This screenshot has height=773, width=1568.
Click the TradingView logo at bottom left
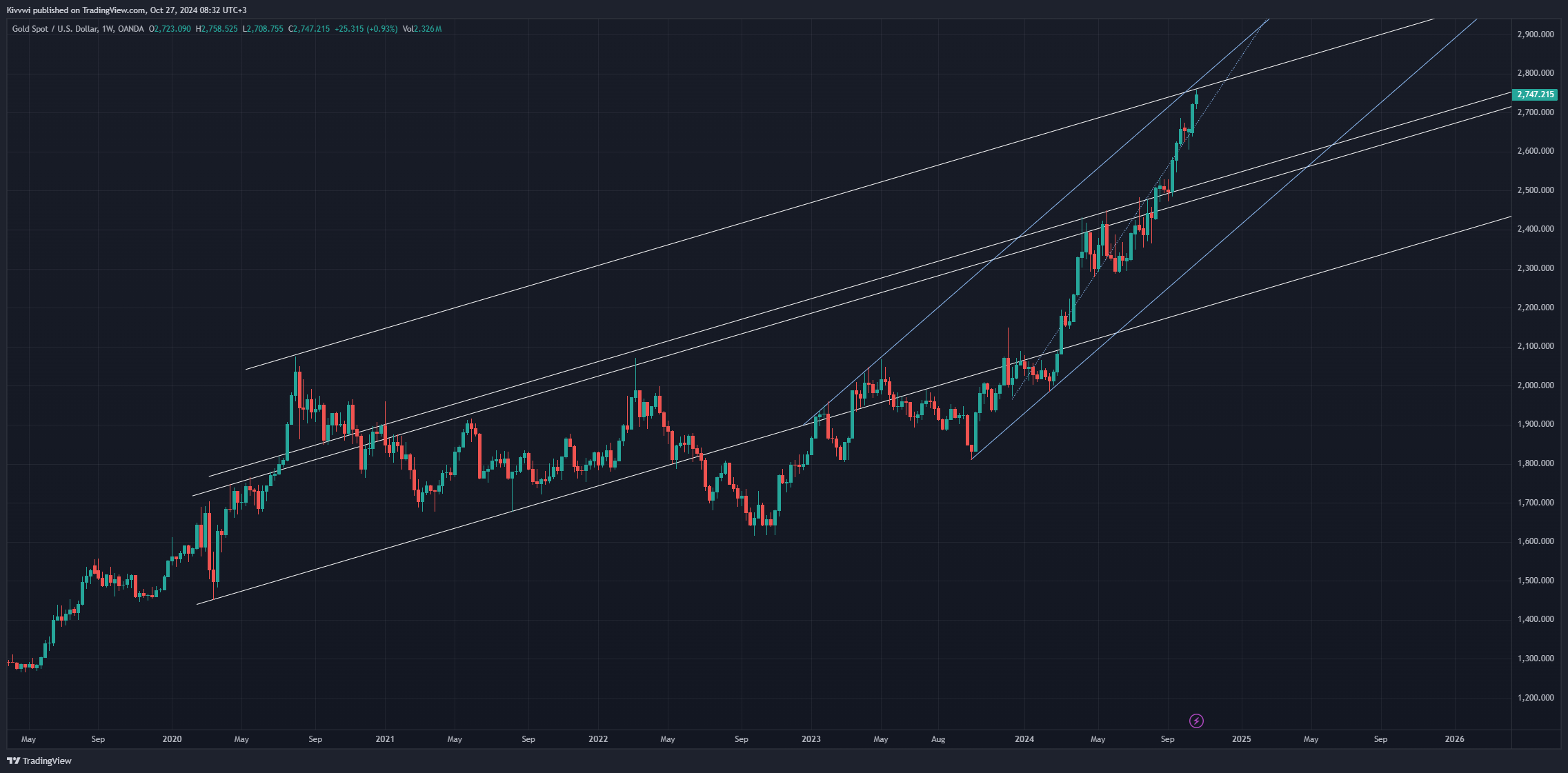(39, 761)
